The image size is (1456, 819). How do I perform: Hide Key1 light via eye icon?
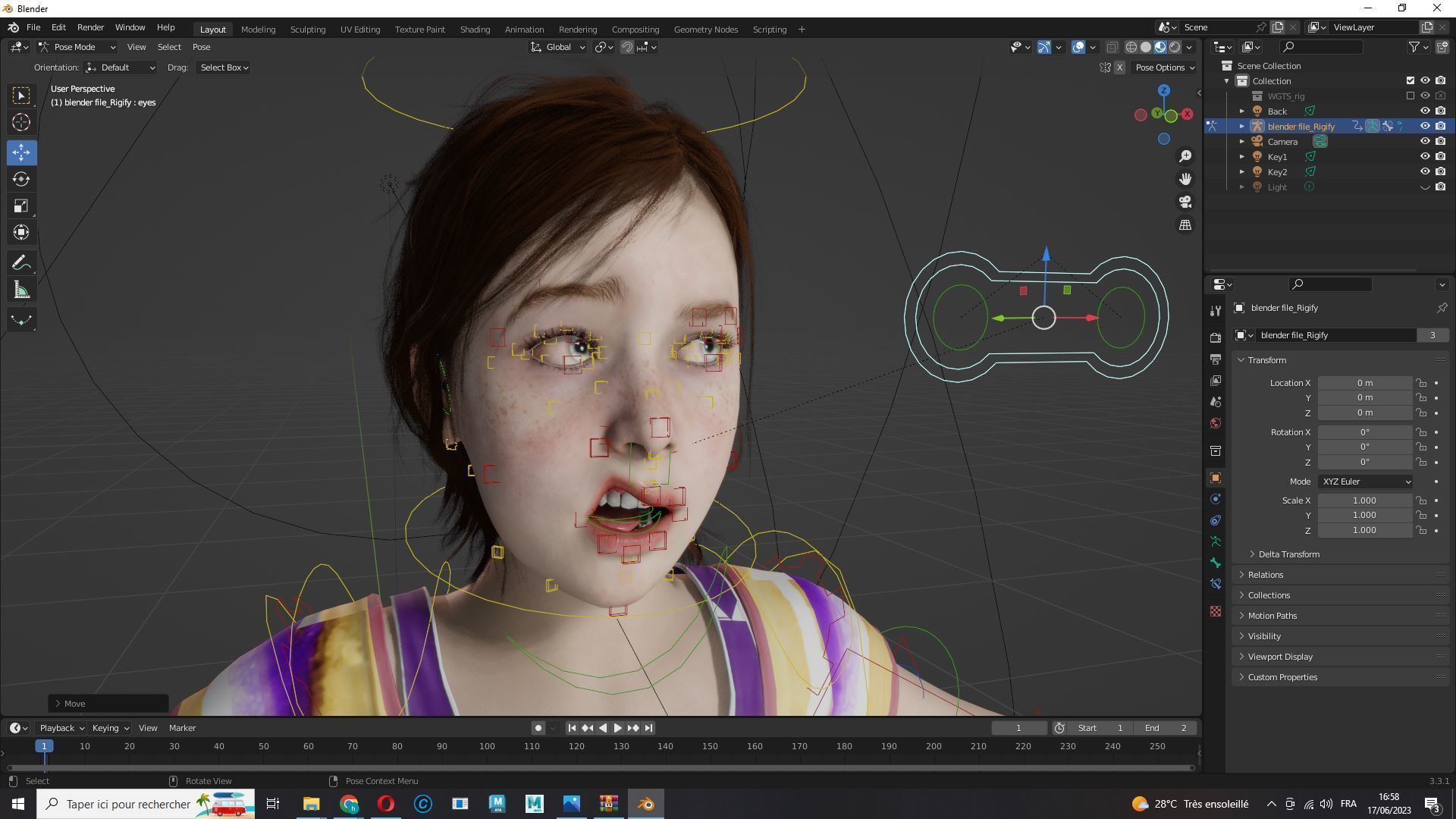[x=1425, y=156]
